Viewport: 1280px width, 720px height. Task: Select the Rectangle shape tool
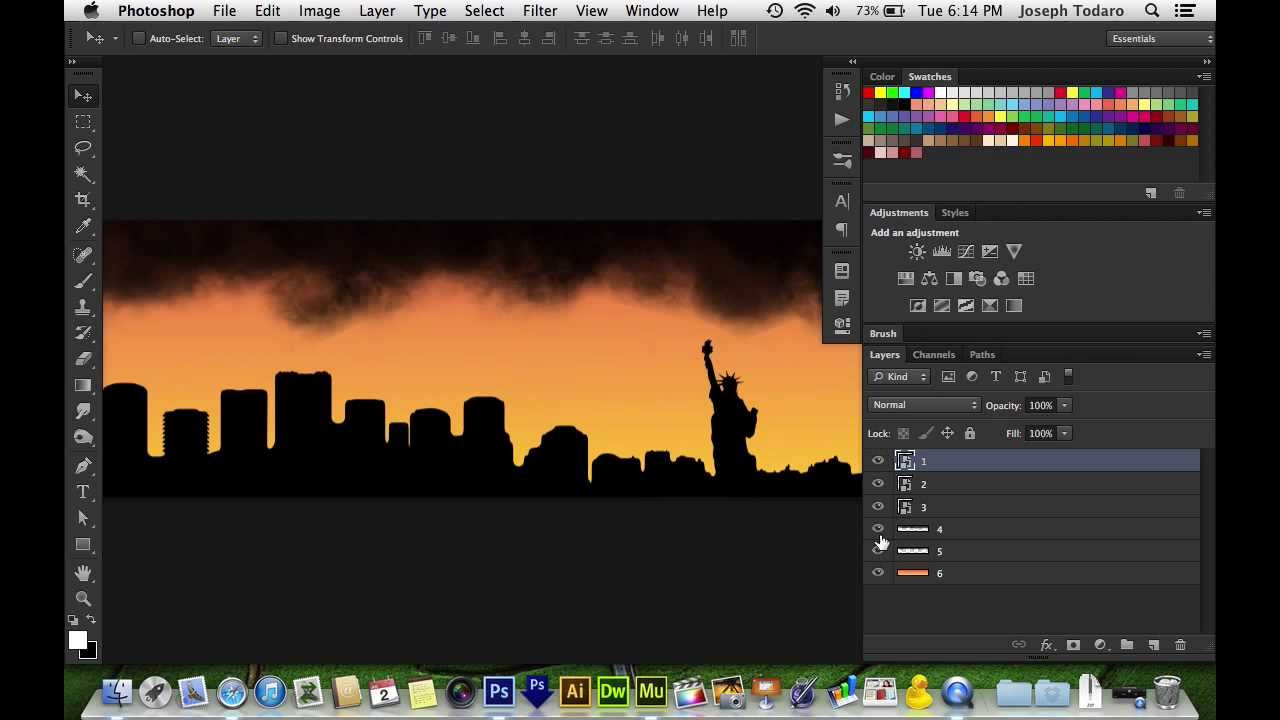[83, 545]
